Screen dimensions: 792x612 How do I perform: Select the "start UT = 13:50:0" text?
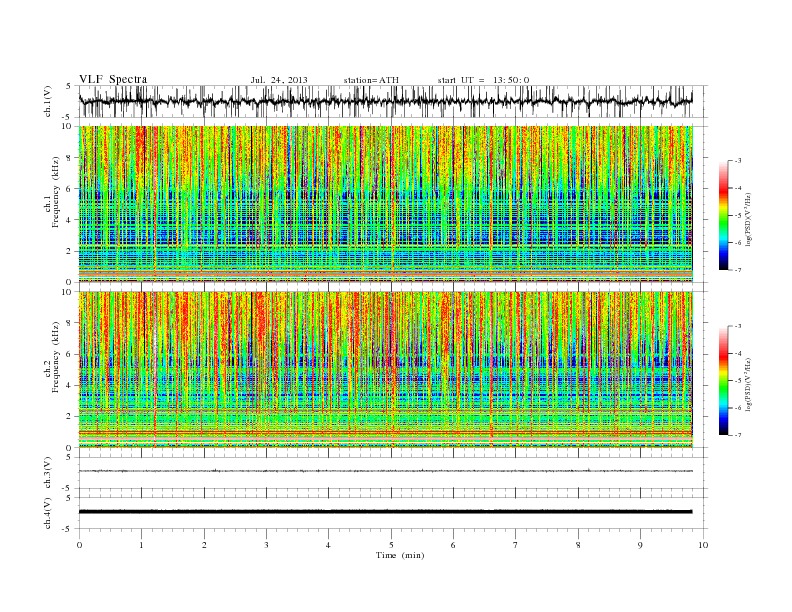483,80
